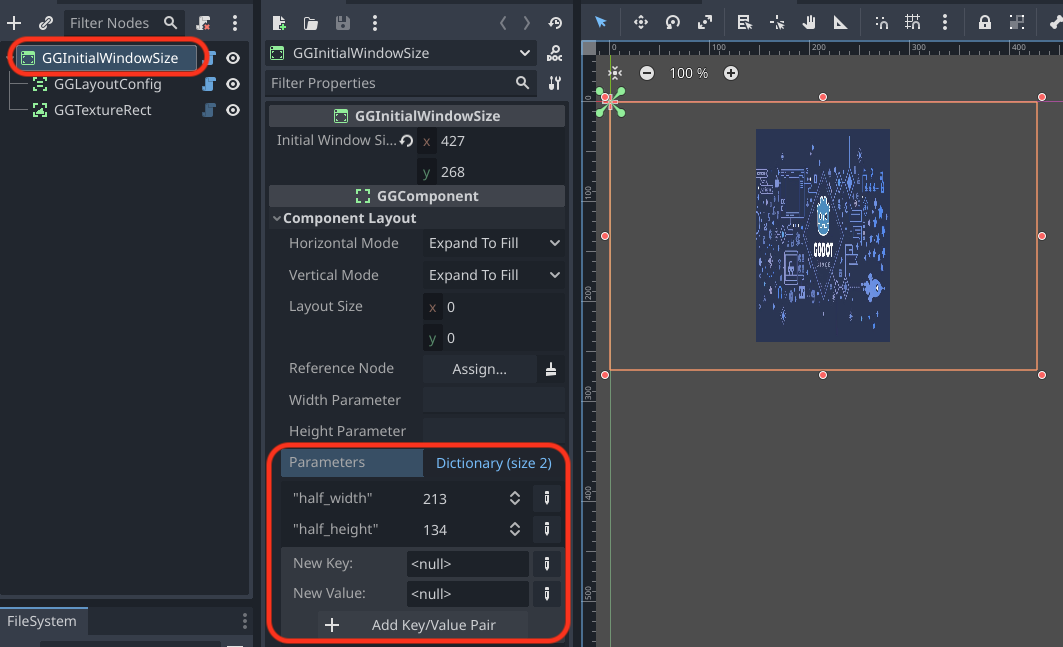Screen dimensions: 1063x647
Task: Open the Scene dock three-dot options menu
Action: coord(235,23)
